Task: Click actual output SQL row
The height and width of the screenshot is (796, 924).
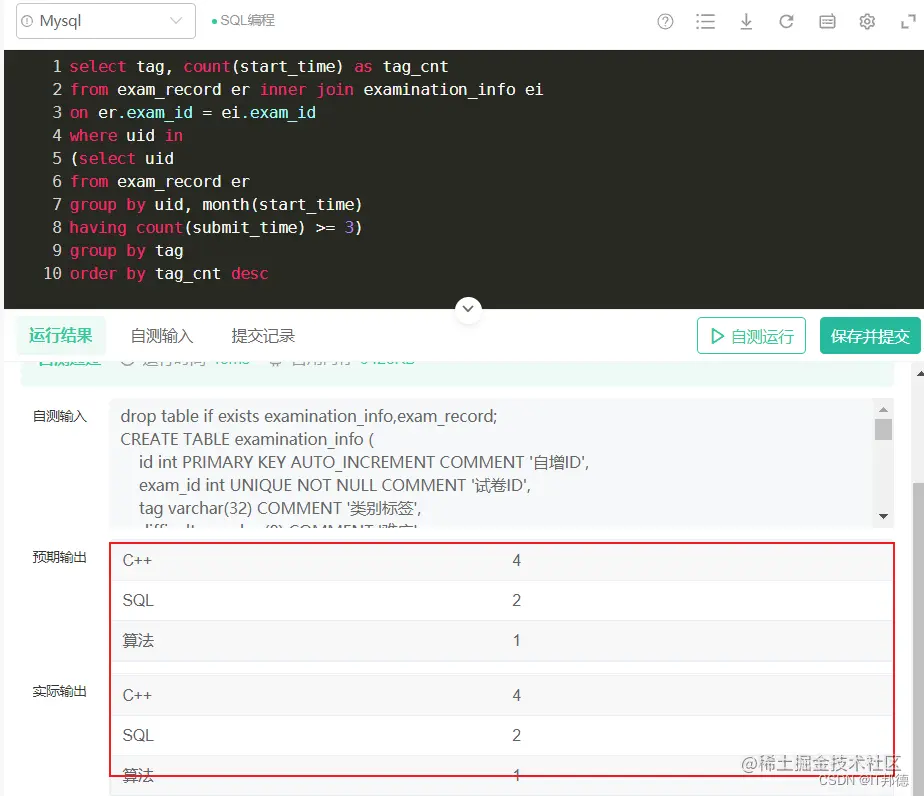Action: 502,735
